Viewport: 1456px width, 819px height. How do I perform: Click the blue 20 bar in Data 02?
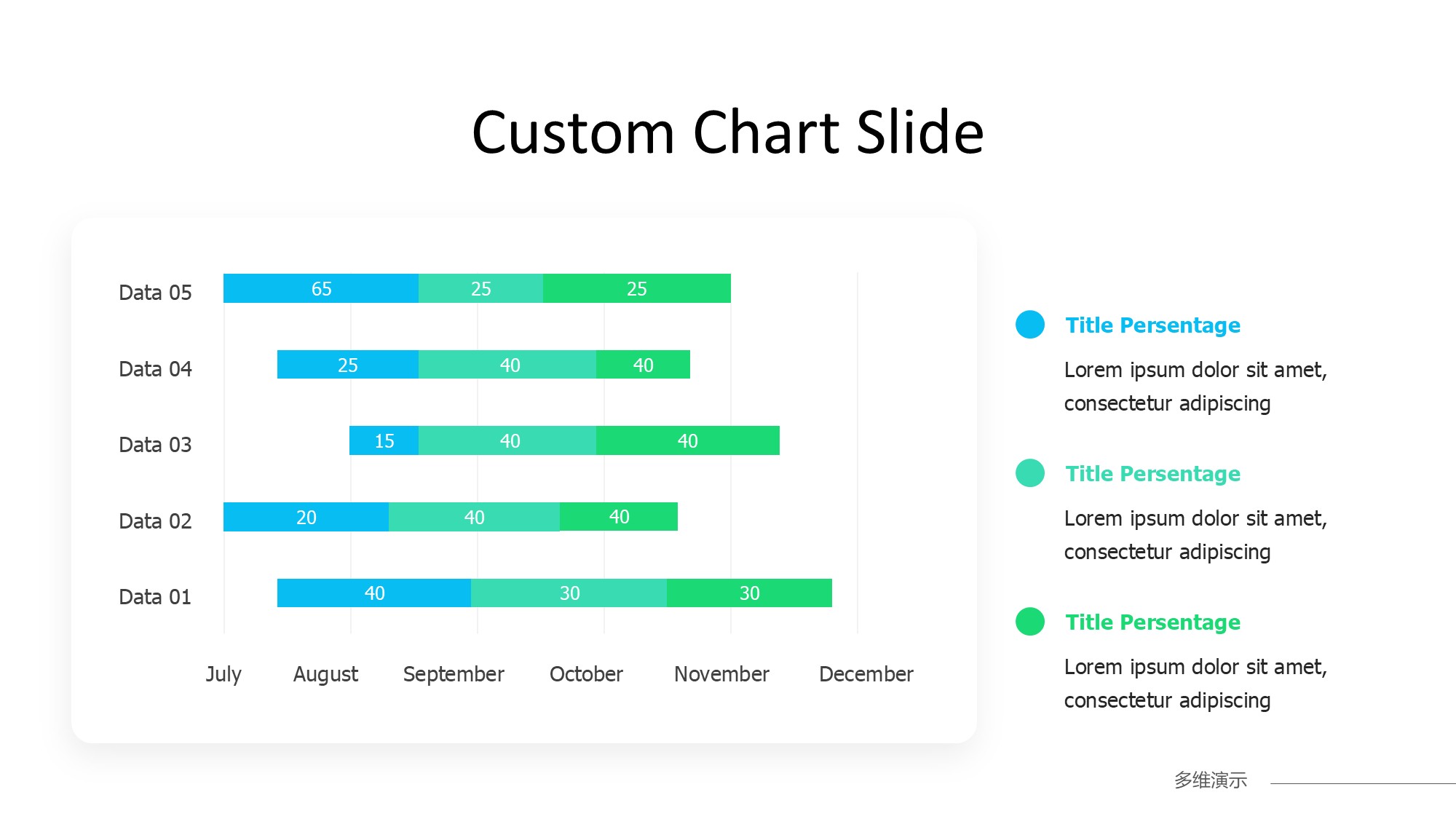point(306,517)
